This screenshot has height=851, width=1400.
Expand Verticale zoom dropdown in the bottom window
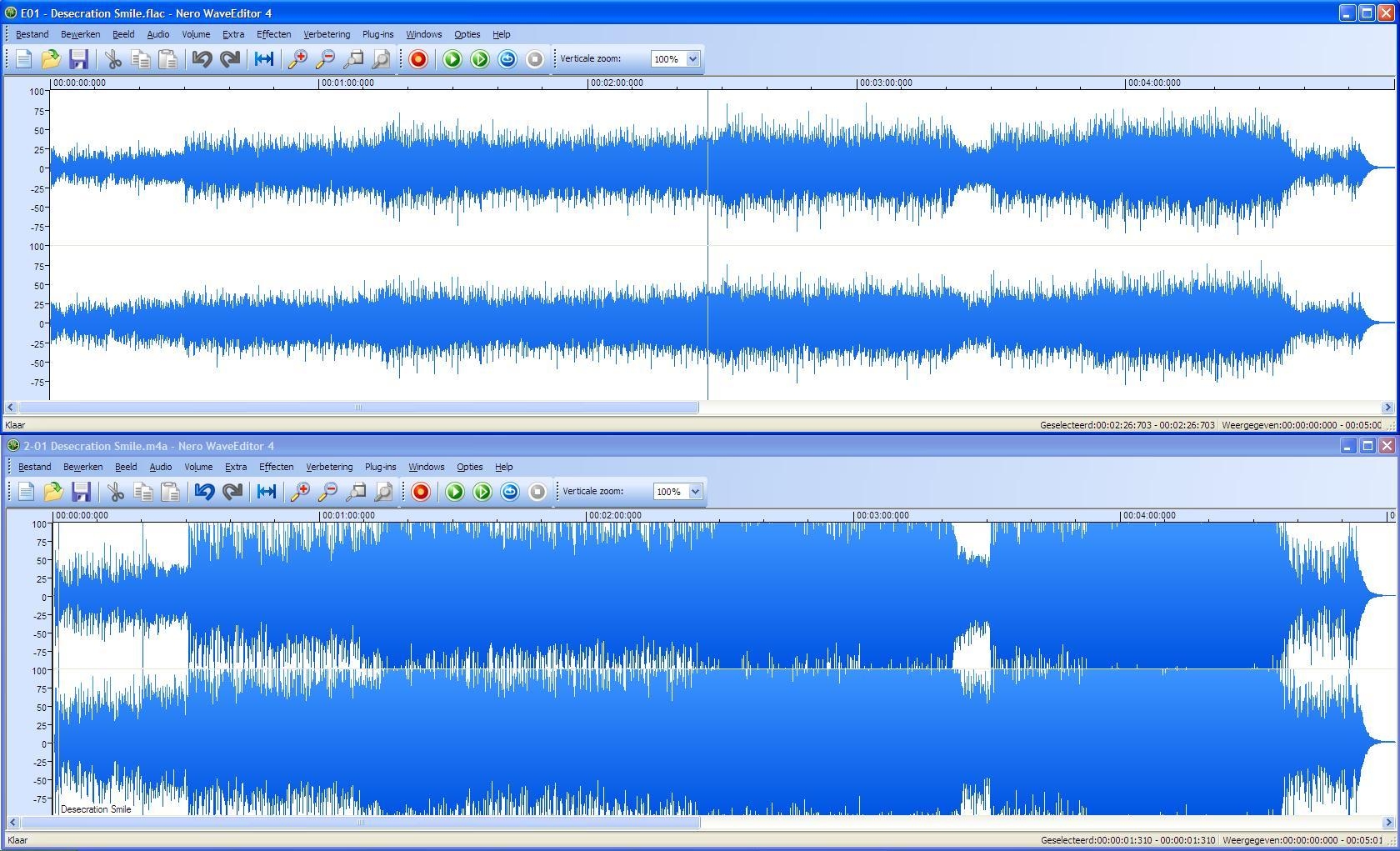[695, 492]
